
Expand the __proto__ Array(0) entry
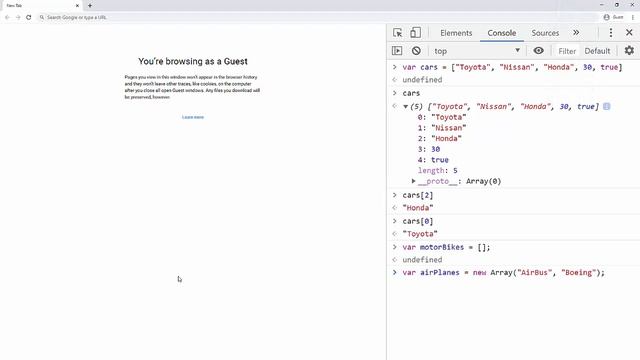coord(413,181)
